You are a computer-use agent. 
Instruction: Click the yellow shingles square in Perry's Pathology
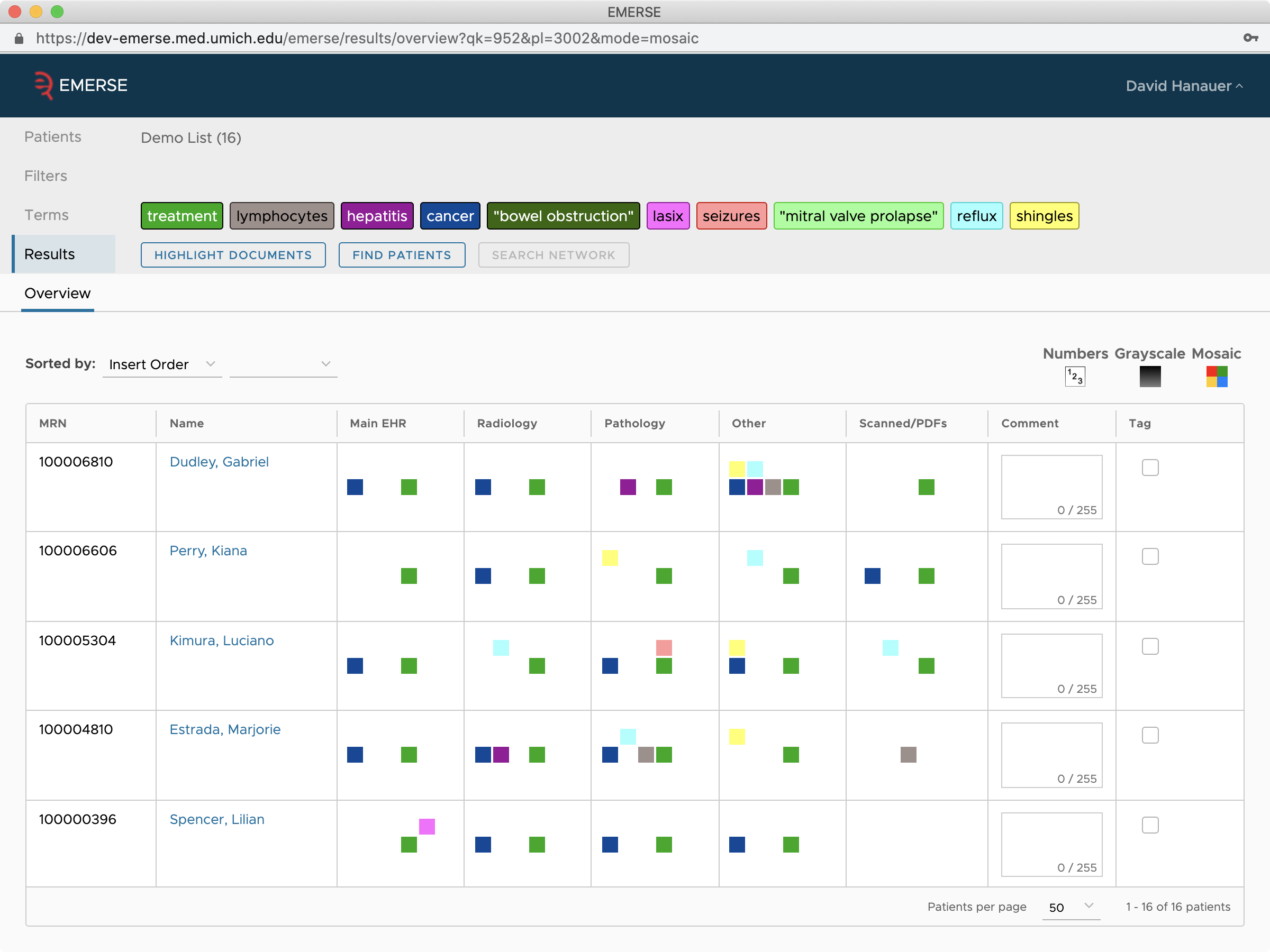[610, 558]
